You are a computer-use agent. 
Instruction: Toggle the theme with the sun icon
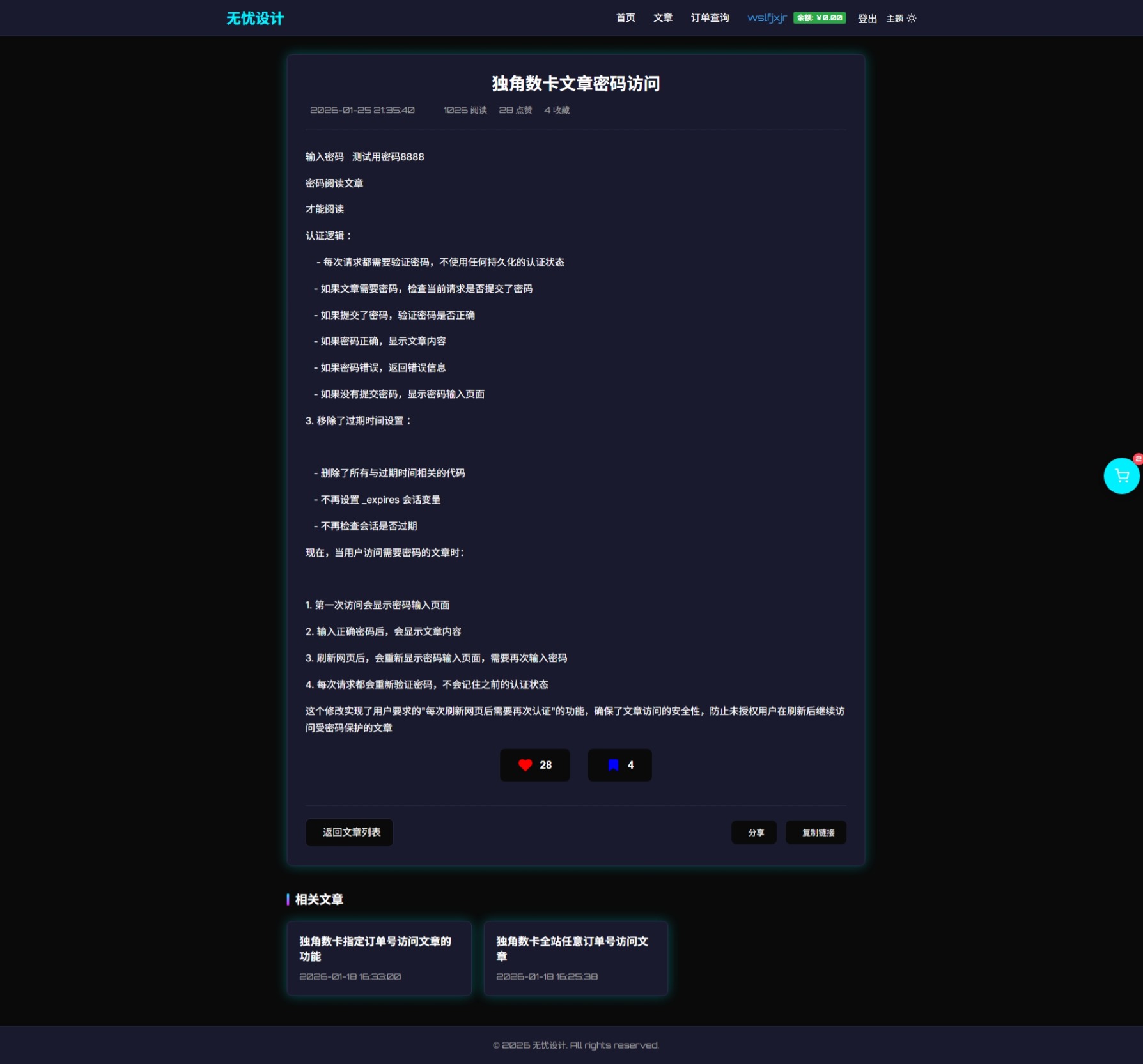point(912,19)
